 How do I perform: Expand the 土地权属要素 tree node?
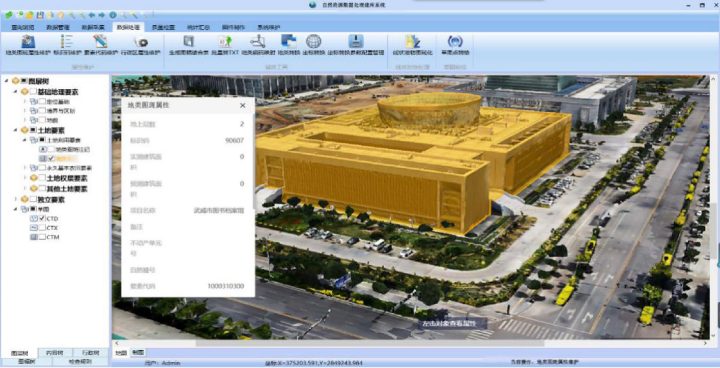pos(25,178)
